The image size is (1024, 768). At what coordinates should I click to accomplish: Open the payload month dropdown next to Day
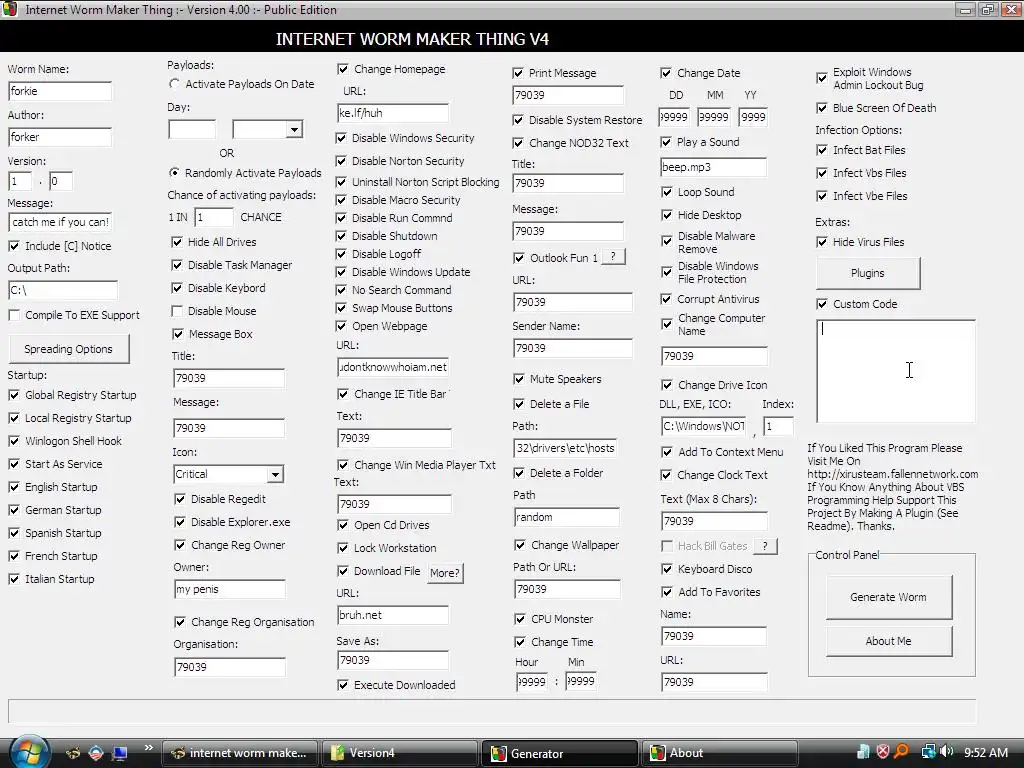pyautogui.click(x=295, y=129)
